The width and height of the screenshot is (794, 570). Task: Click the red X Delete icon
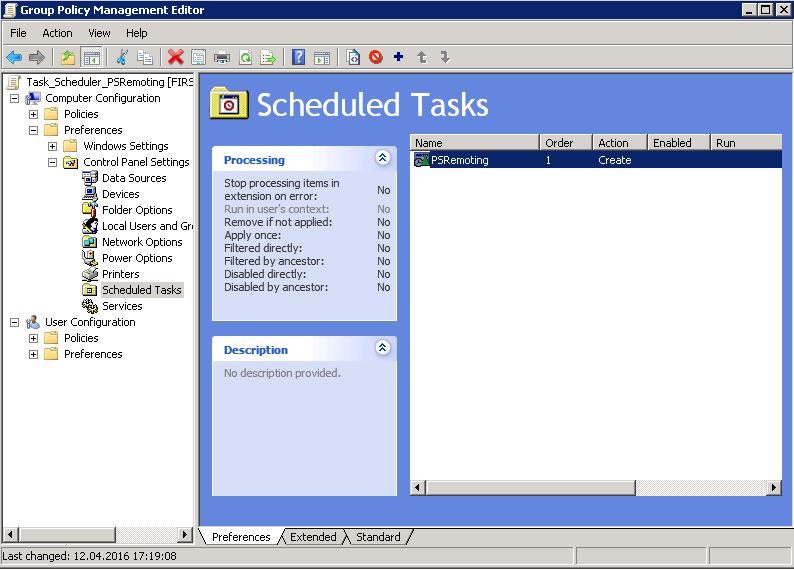175,57
